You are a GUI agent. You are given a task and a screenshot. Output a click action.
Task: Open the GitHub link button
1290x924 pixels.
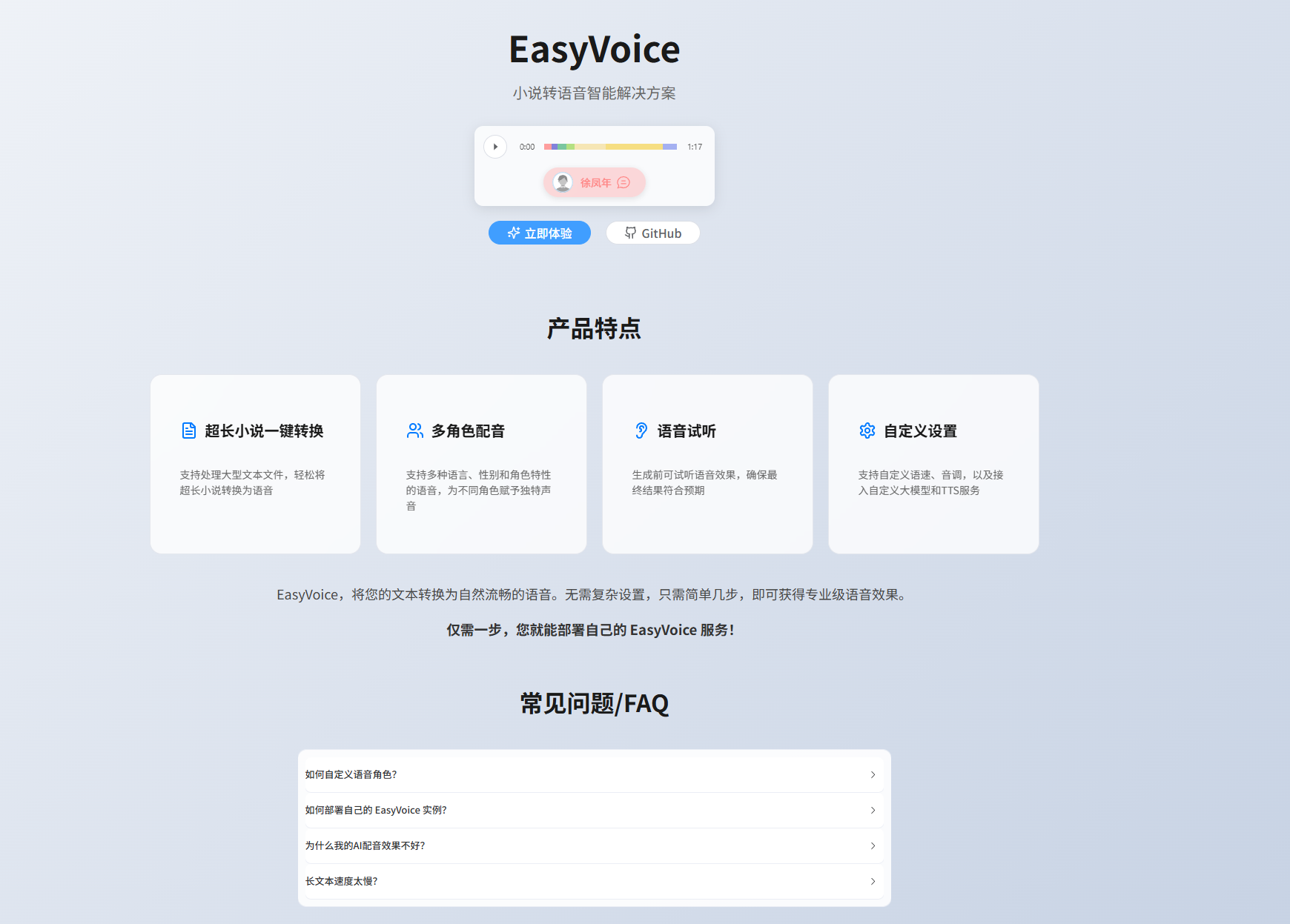(652, 233)
